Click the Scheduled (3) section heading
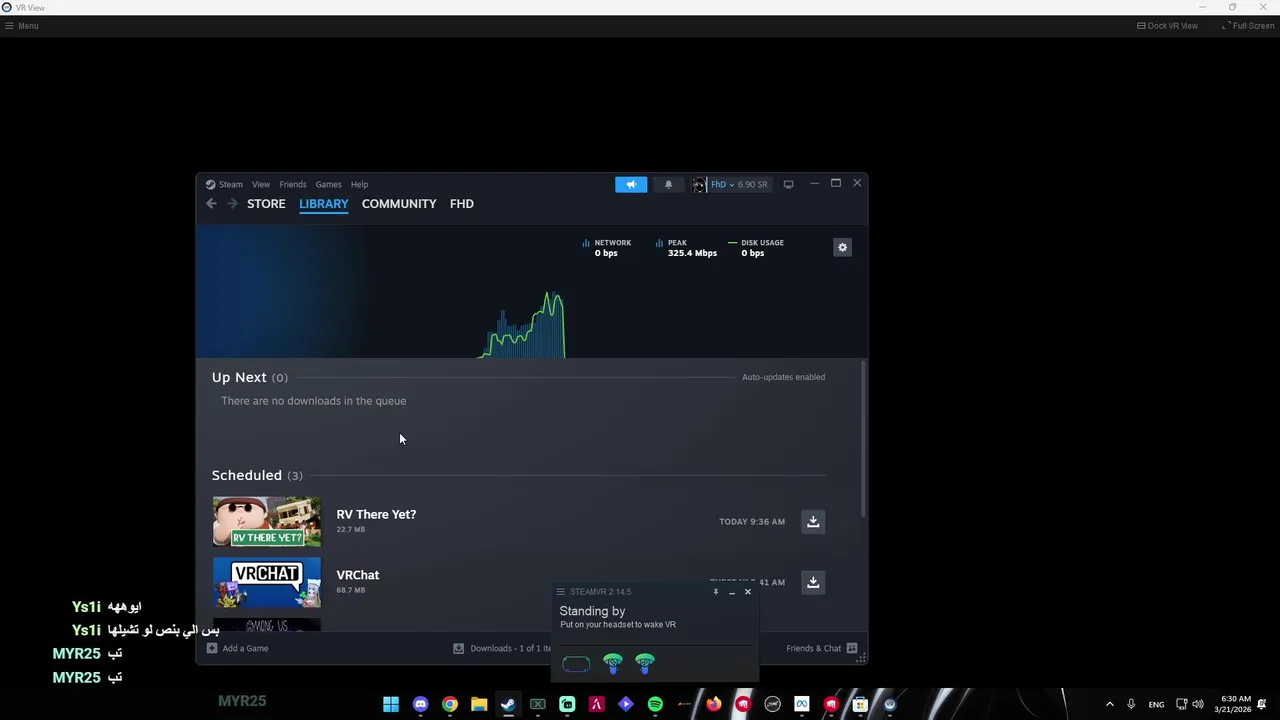The image size is (1280, 720). [257, 475]
